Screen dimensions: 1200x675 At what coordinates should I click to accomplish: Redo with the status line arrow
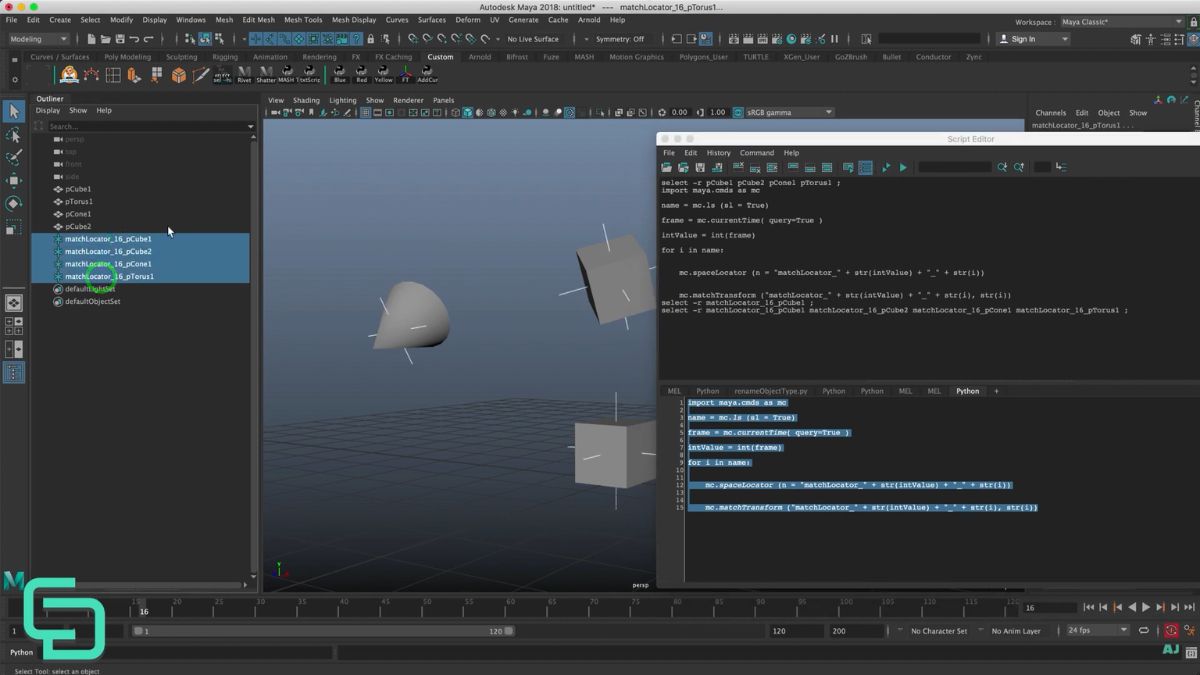pos(148,39)
